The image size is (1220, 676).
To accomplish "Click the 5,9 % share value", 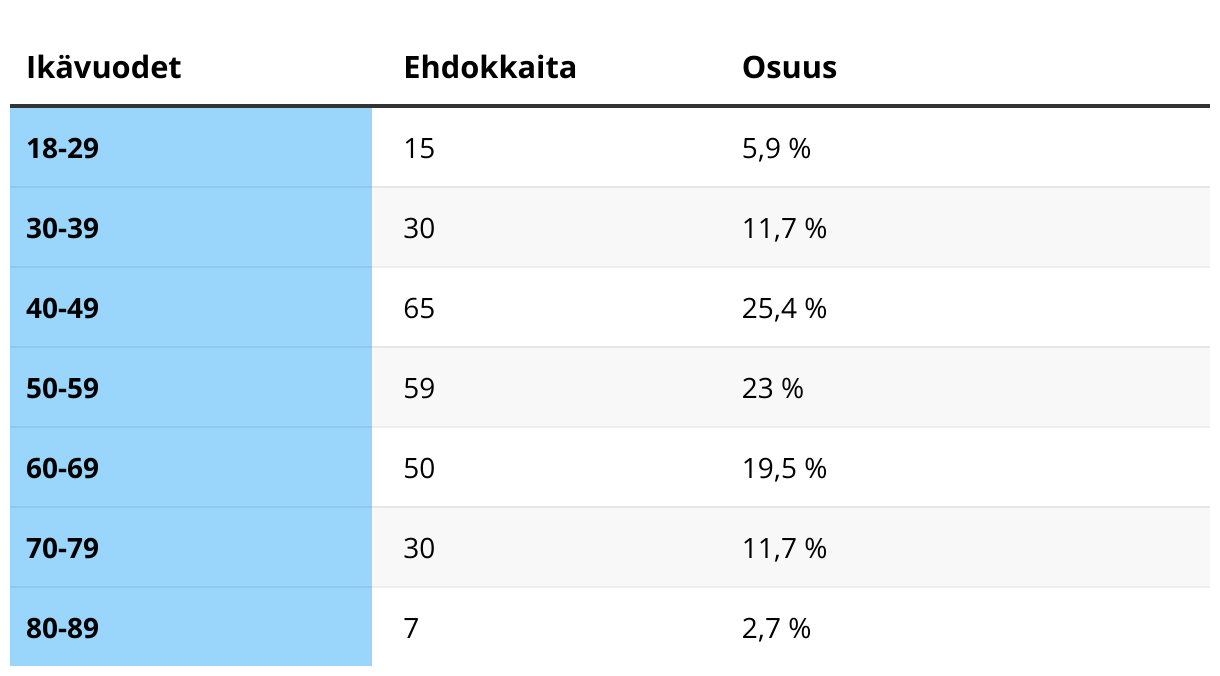I will tap(776, 149).
